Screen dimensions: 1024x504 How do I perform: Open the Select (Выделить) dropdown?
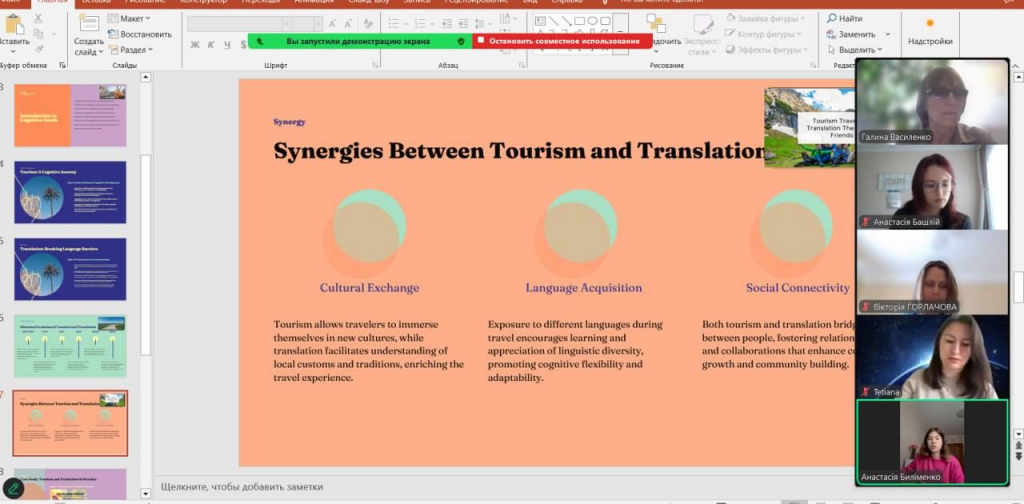coord(853,50)
